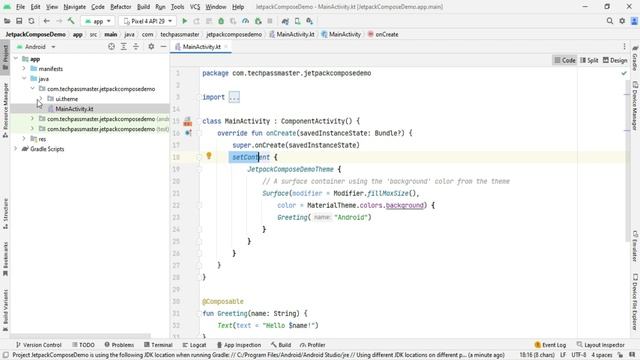Expand the collapsed import block
Viewport: 640px width, 360px height.
pyautogui.click(x=234, y=97)
